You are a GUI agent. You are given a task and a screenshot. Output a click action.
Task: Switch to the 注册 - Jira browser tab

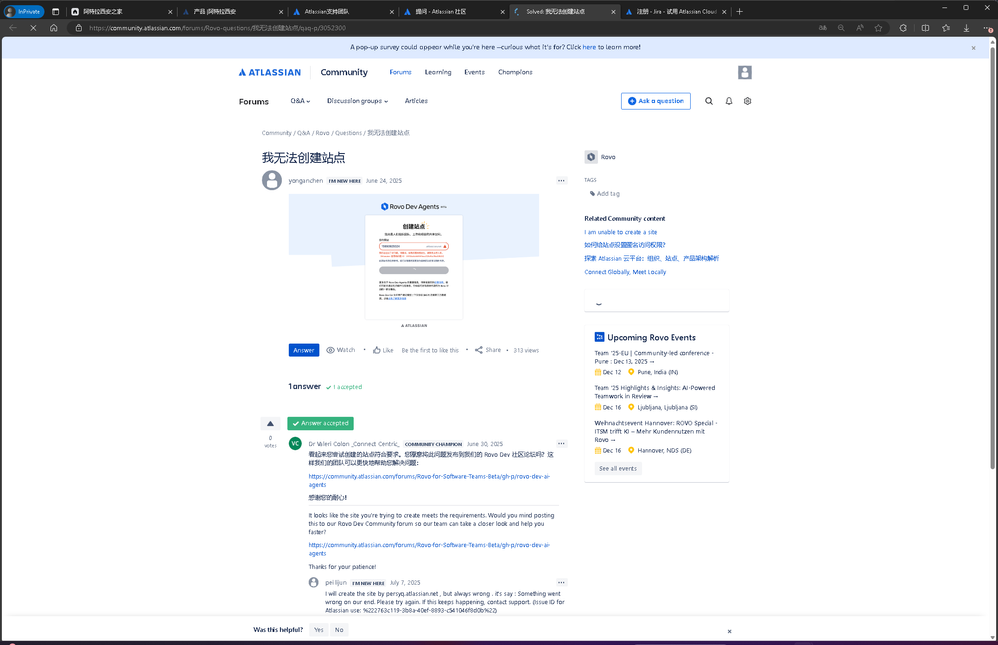tap(675, 11)
